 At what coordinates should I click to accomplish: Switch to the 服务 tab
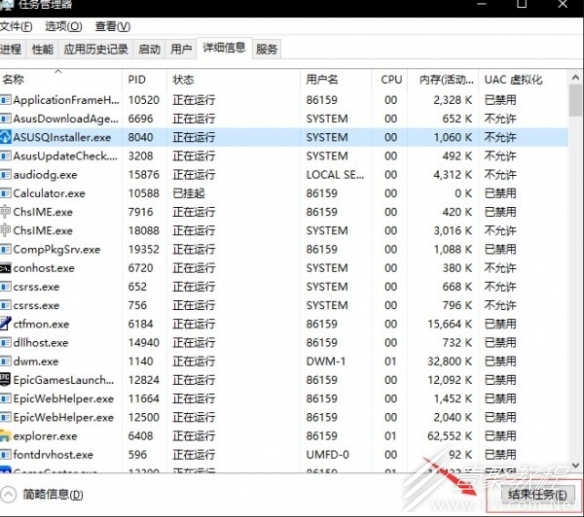[267, 49]
